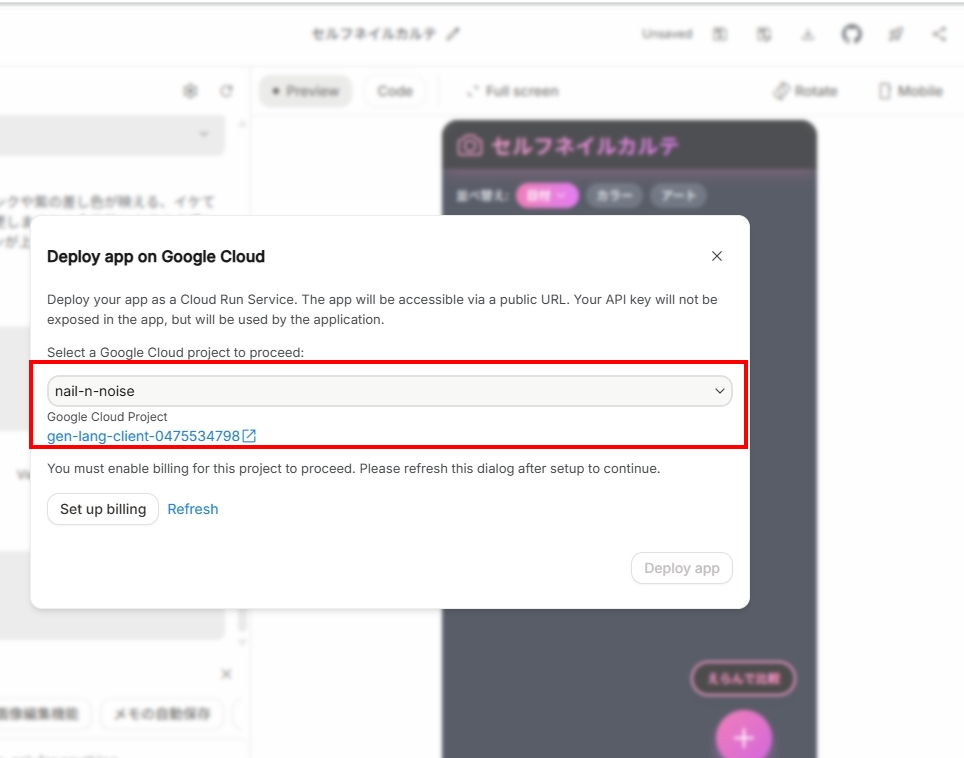This screenshot has height=758, width=964.
Task: Select the Preview tab
Action: pyautogui.click(x=305, y=91)
